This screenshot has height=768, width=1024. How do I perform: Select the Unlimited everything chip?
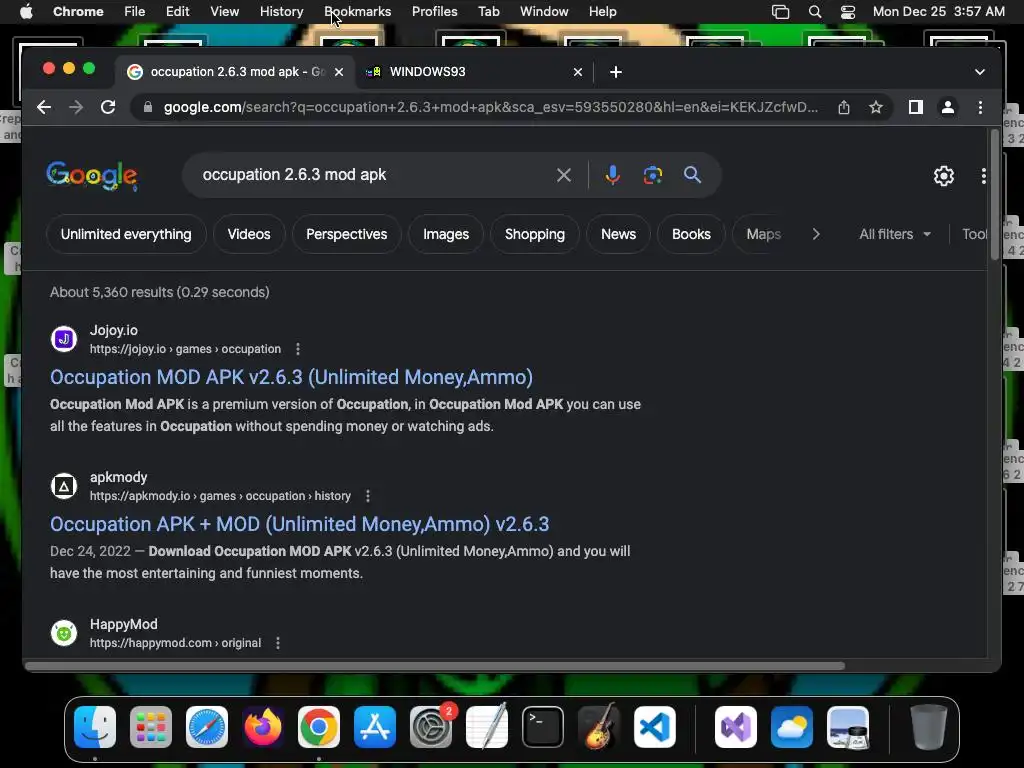(x=126, y=234)
